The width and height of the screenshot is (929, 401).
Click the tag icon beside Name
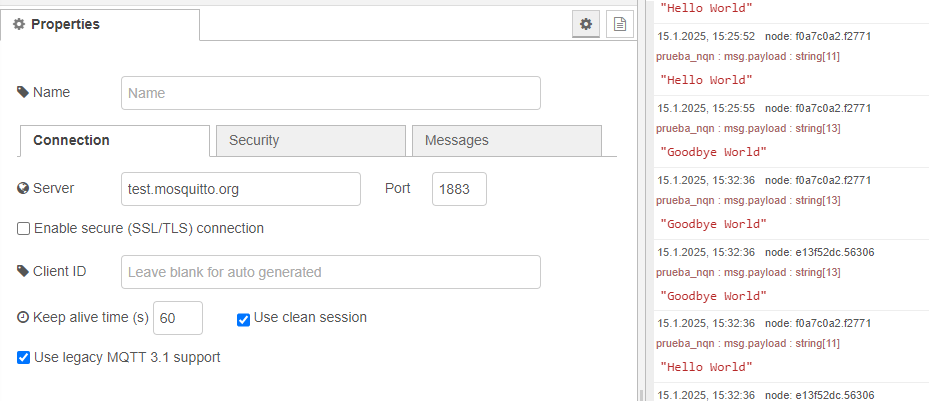24,92
